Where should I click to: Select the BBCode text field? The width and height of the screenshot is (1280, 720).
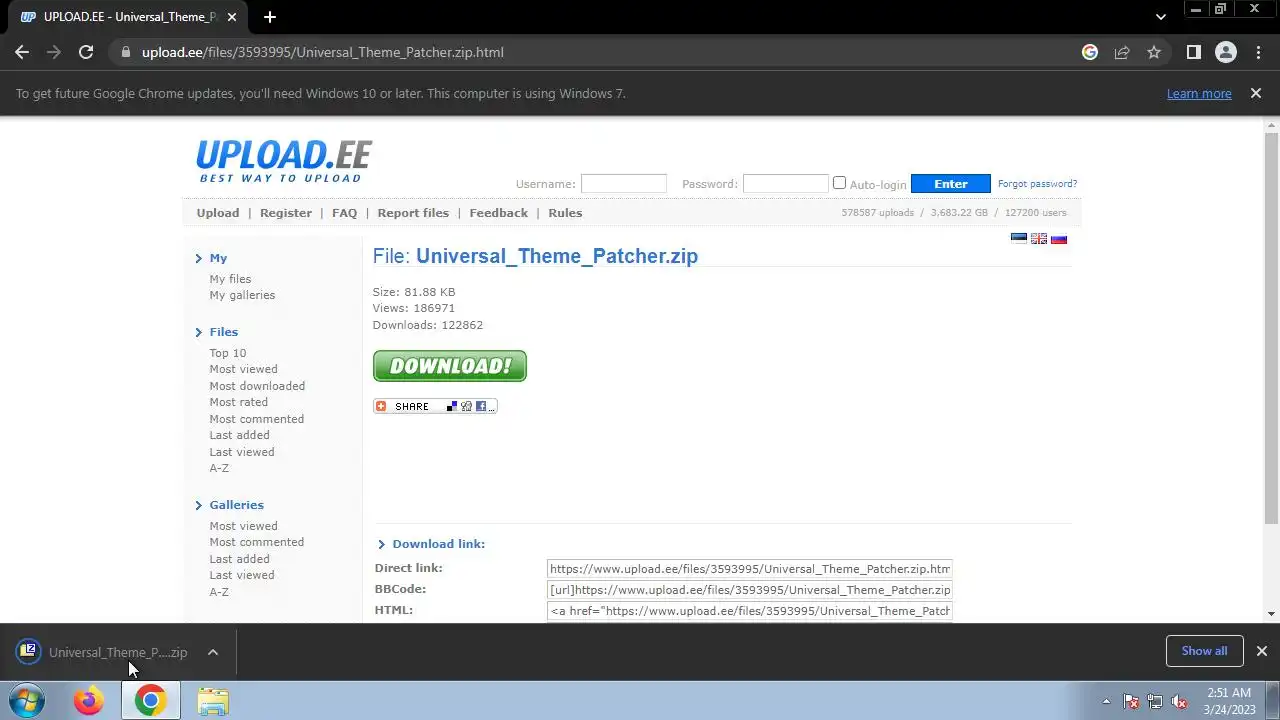[x=750, y=590]
